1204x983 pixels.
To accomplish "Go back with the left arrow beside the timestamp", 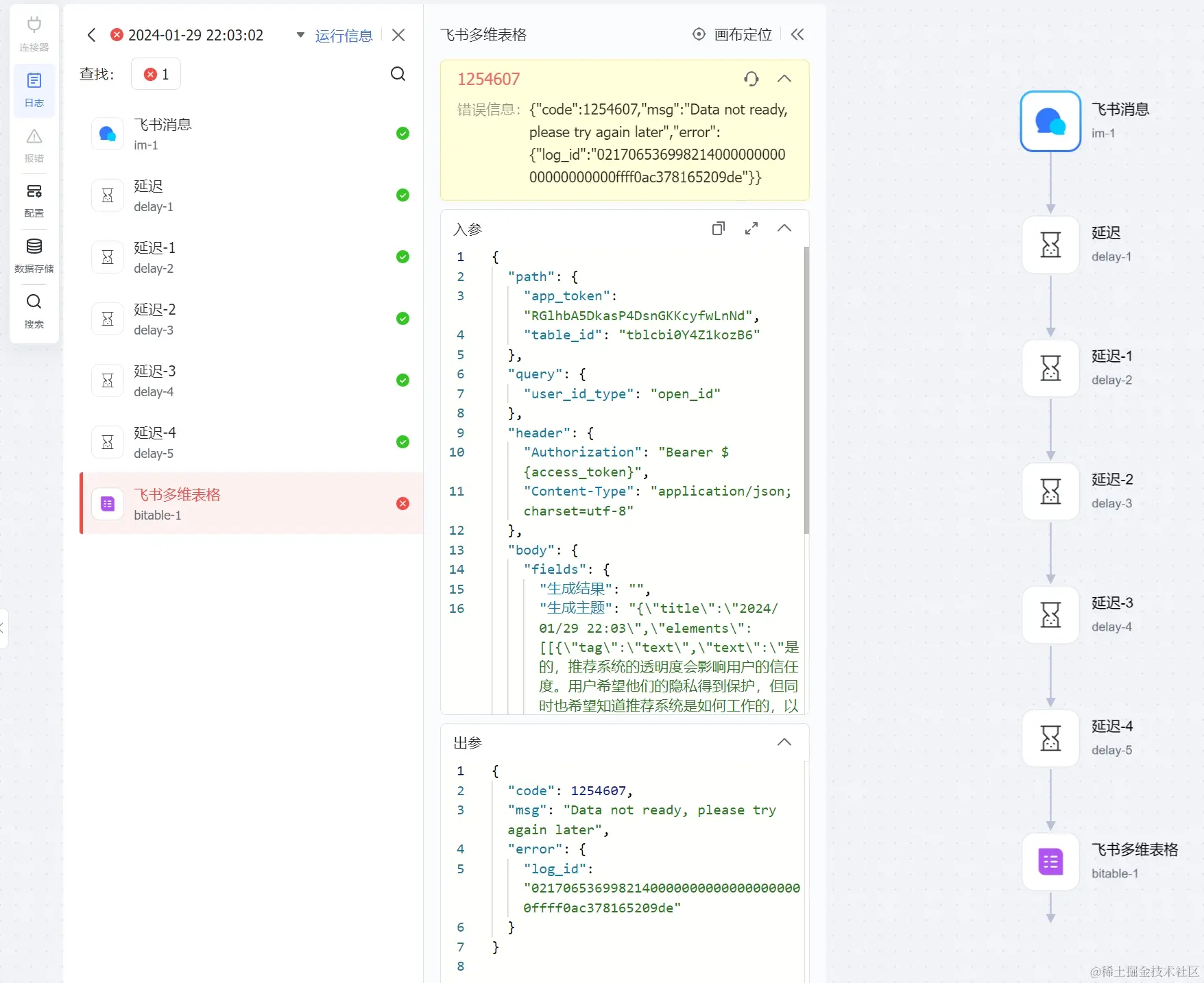I will pyautogui.click(x=91, y=35).
